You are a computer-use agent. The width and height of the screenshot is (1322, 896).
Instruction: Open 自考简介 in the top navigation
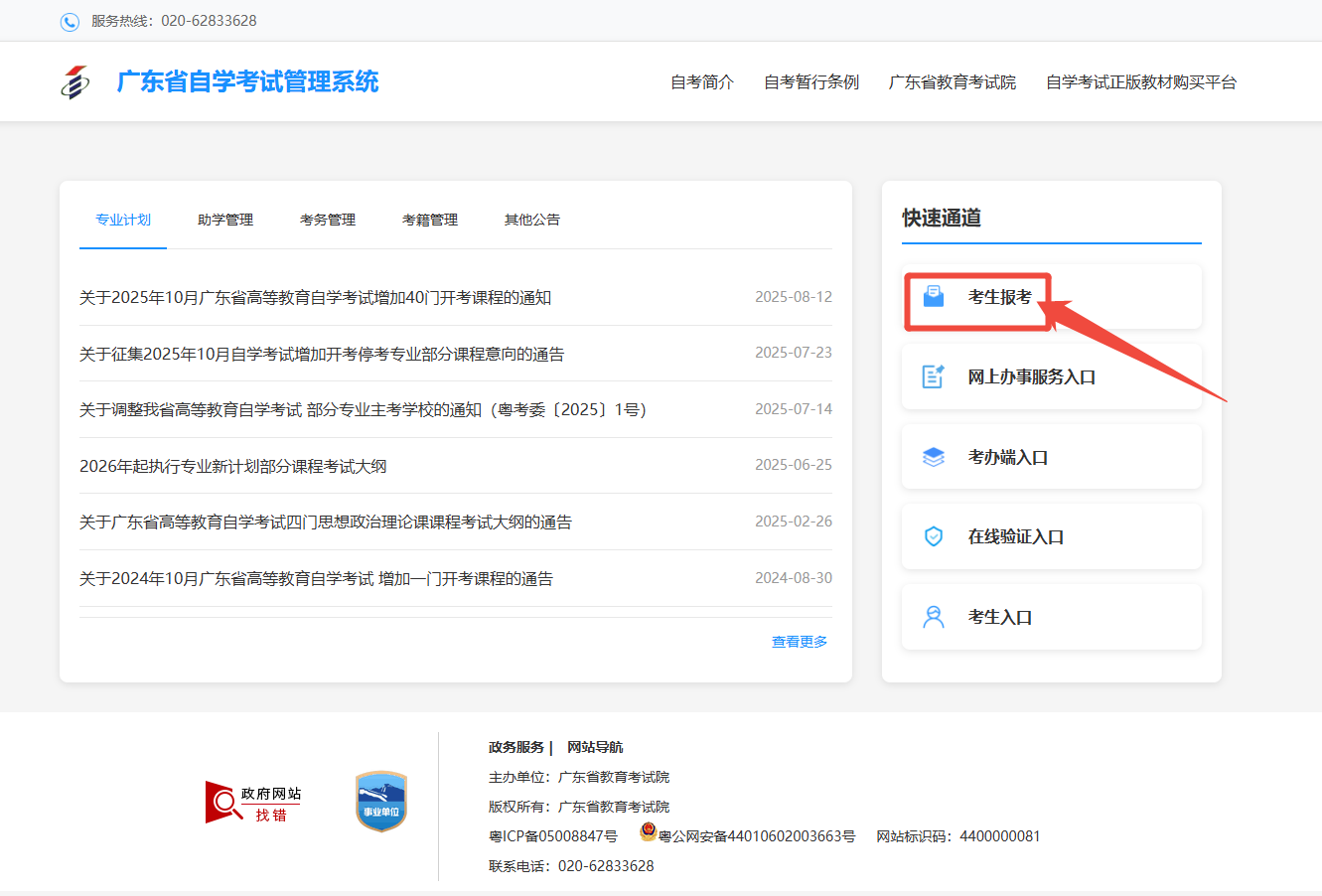(701, 81)
